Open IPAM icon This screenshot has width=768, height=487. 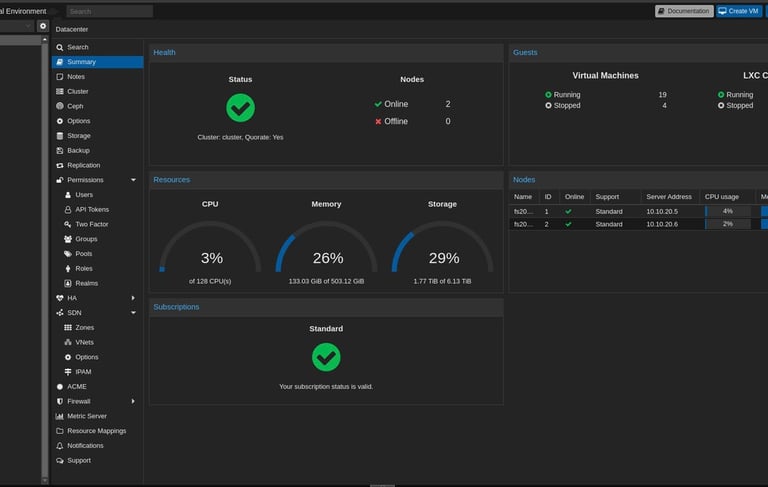[x=68, y=372]
